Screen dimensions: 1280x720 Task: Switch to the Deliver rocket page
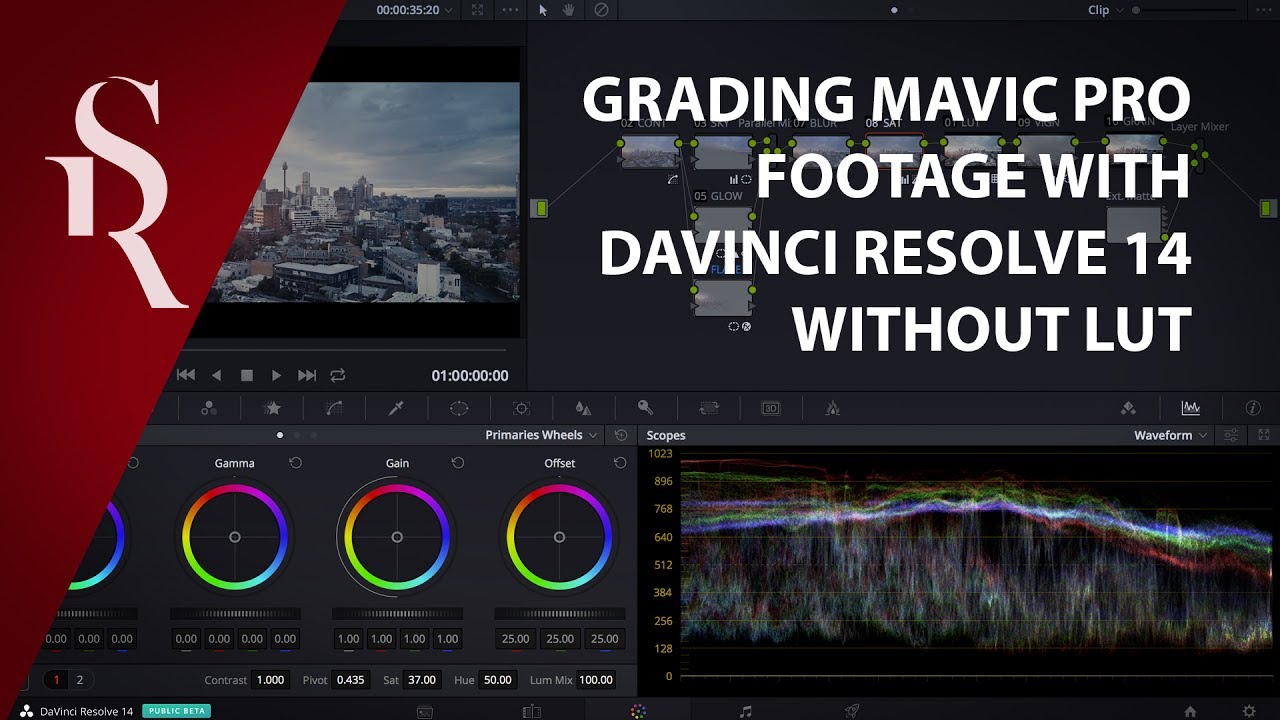point(852,711)
